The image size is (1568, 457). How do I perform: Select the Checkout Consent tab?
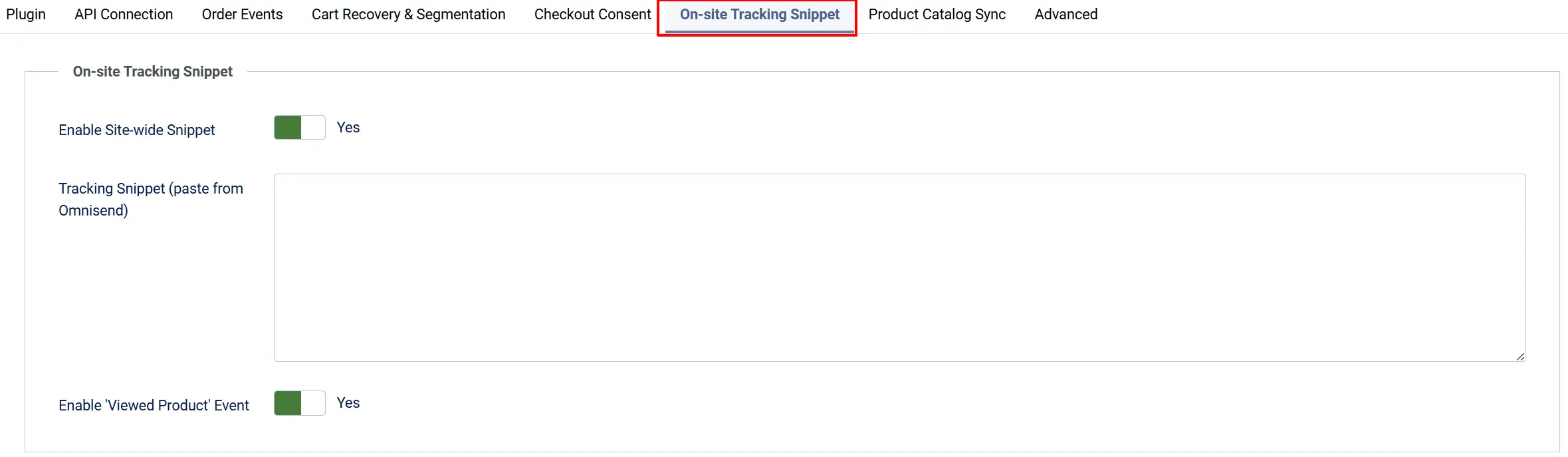click(592, 15)
